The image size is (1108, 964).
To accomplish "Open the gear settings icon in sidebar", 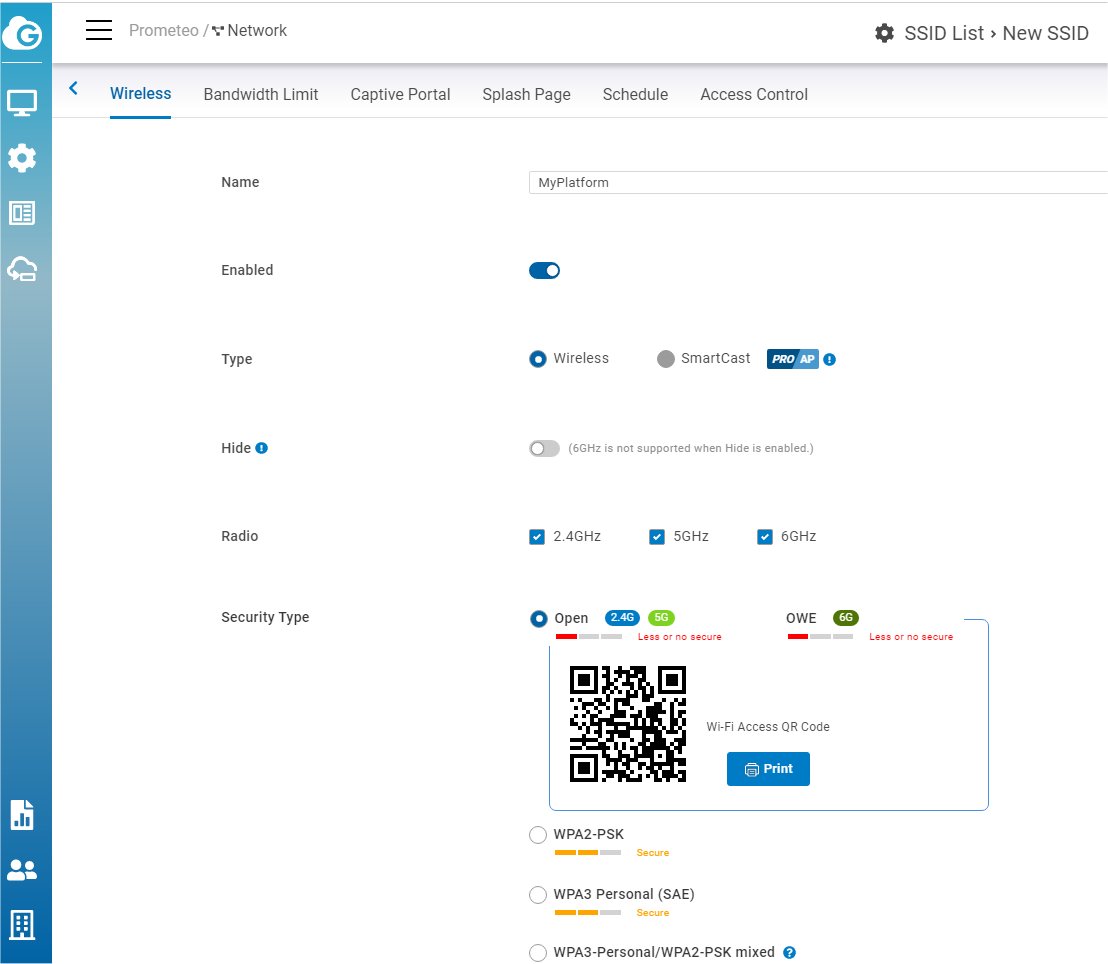I will tap(22, 158).
